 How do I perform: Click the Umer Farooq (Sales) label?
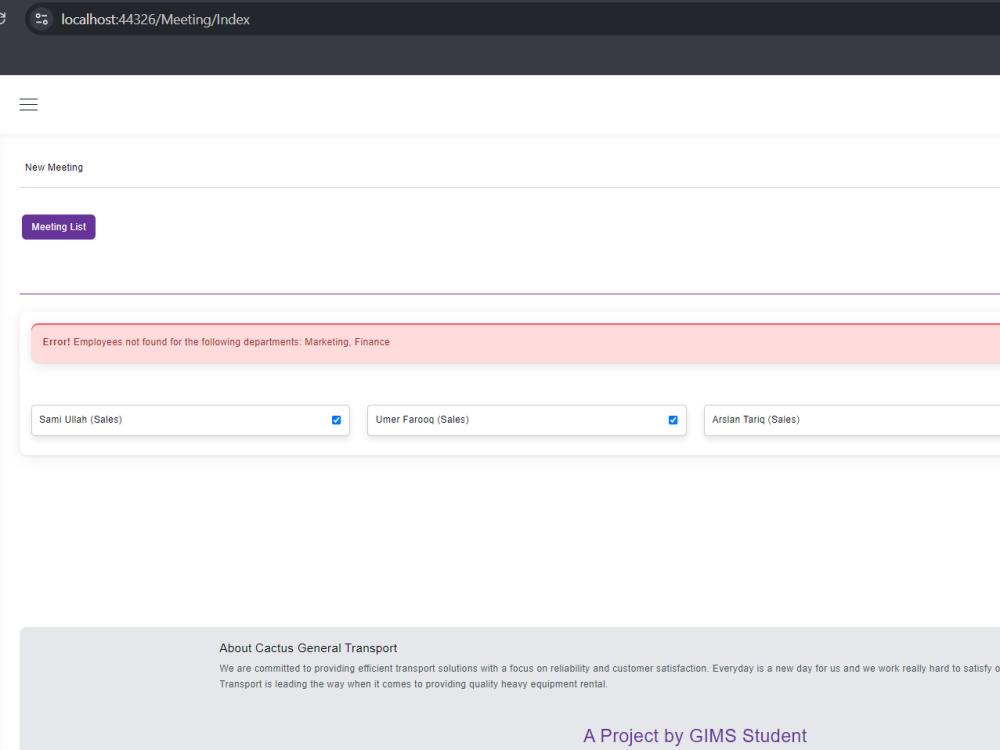(422, 420)
